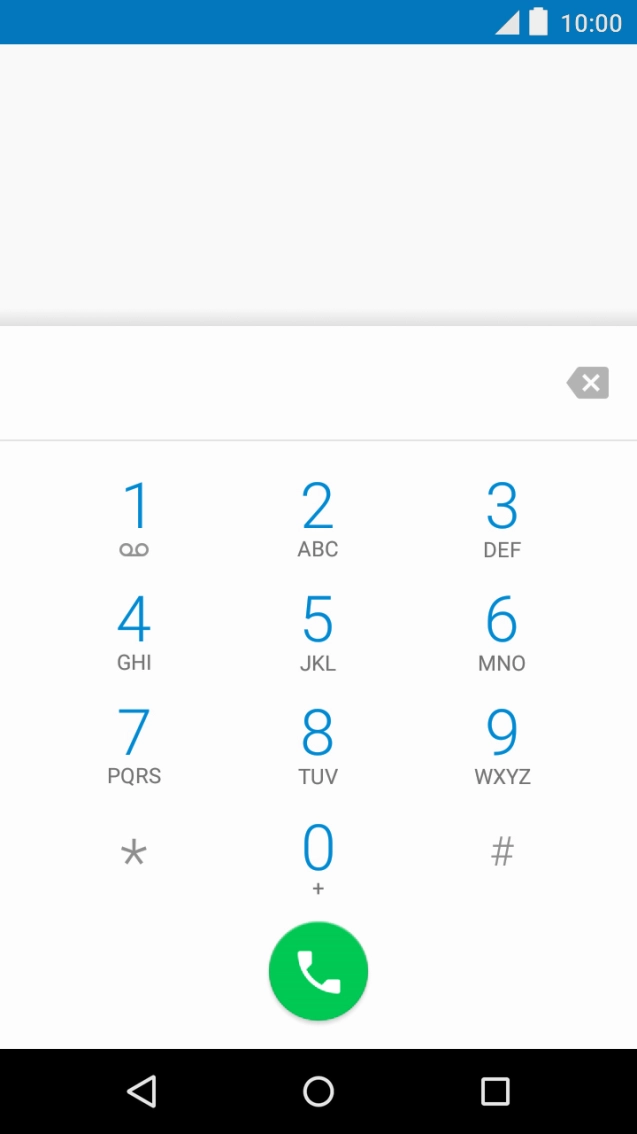The image size is (637, 1134).
Task: Dial the 4 GHI key
Action: 134,633
